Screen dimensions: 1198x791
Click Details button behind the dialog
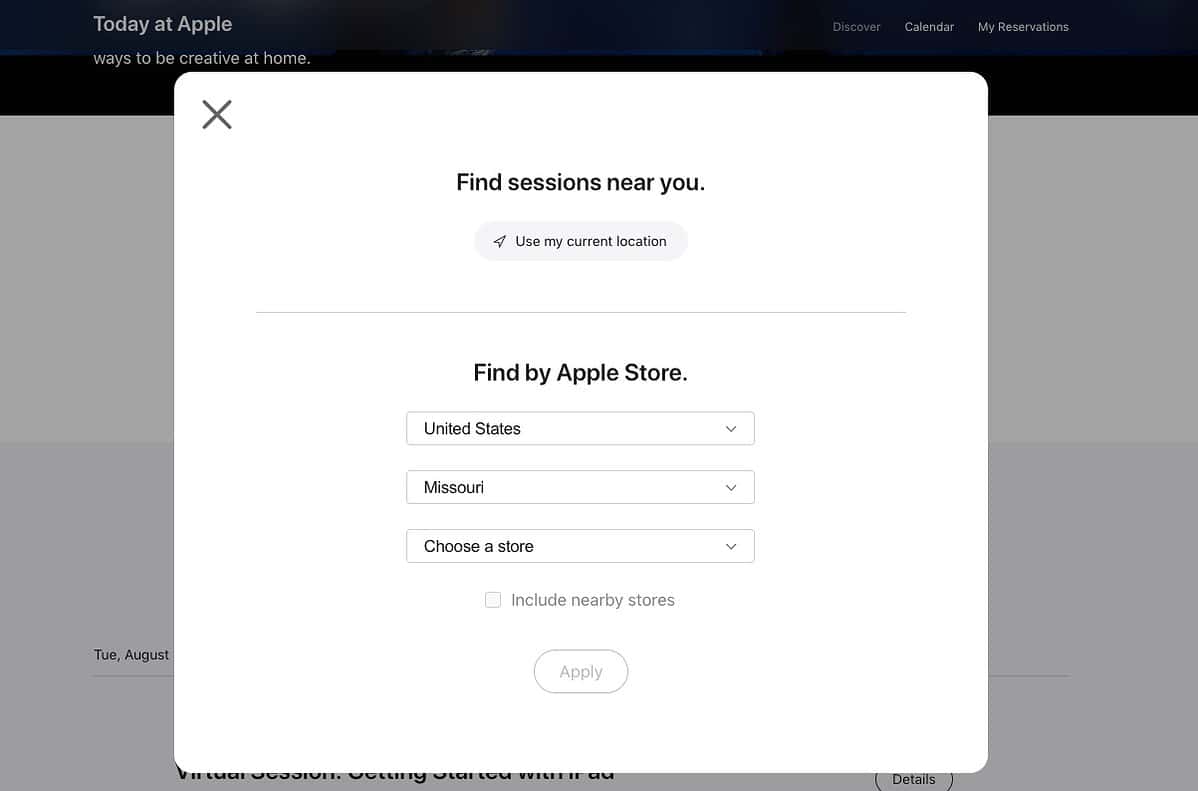[914, 780]
